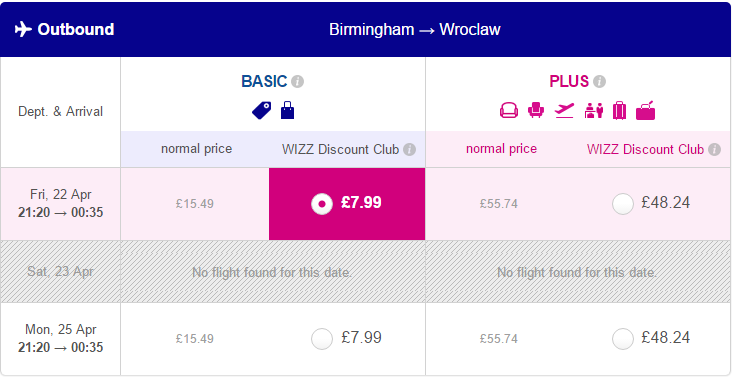Click the armchair icon under PLUS
734x379 pixels.
pyautogui.click(x=536, y=111)
